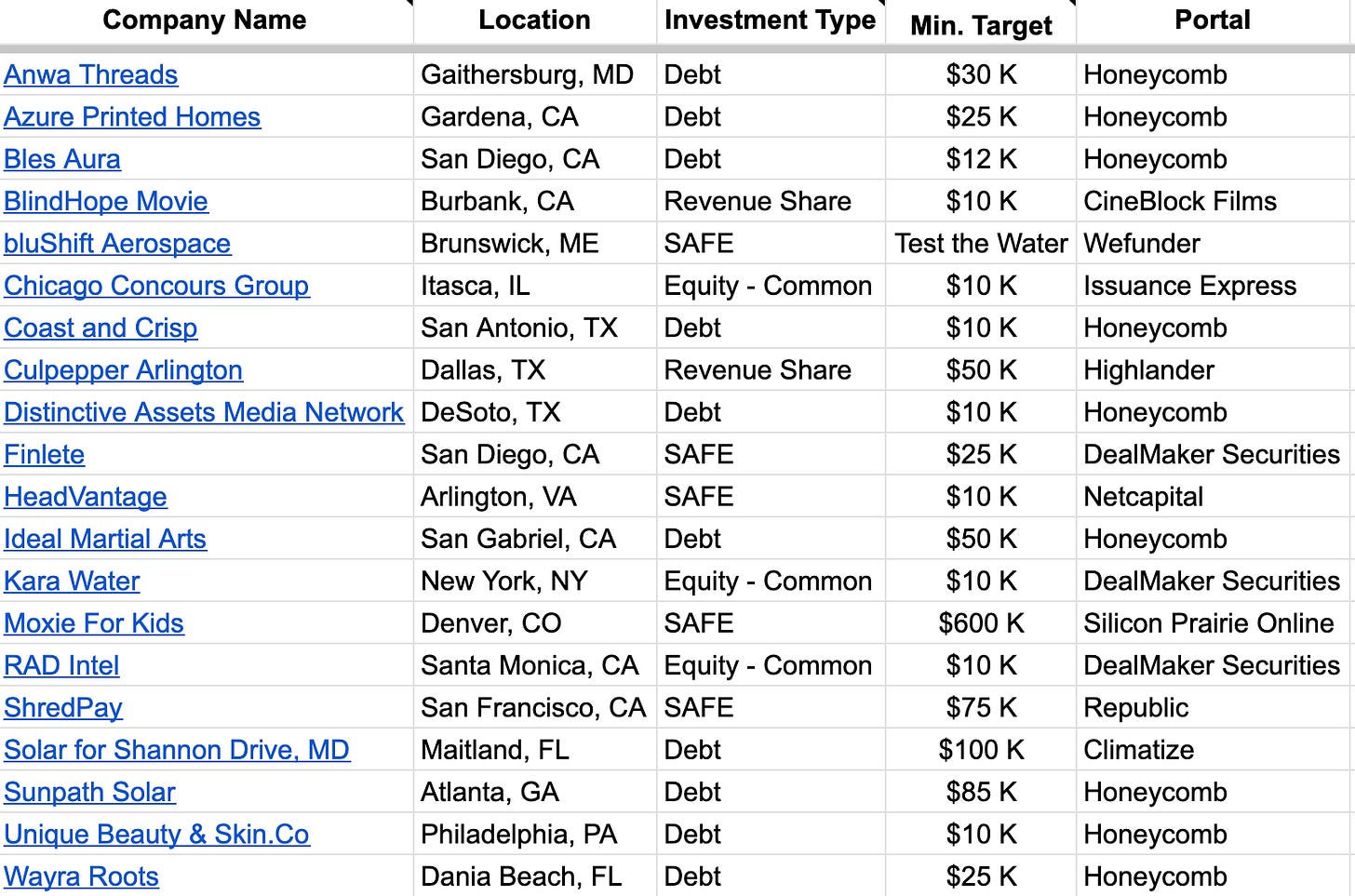Open the ShredPay link
Viewport: 1355px width, 896px height.
click(x=63, y=708)
